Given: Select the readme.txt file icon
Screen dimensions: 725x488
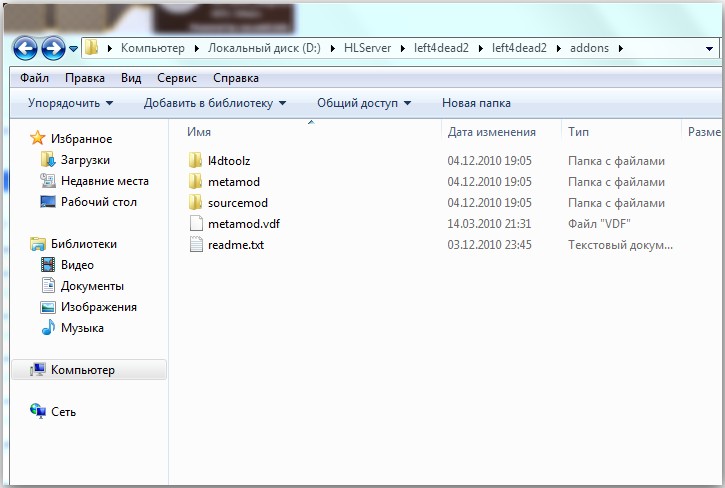Looking at the screenshot, I should [196, 244].
